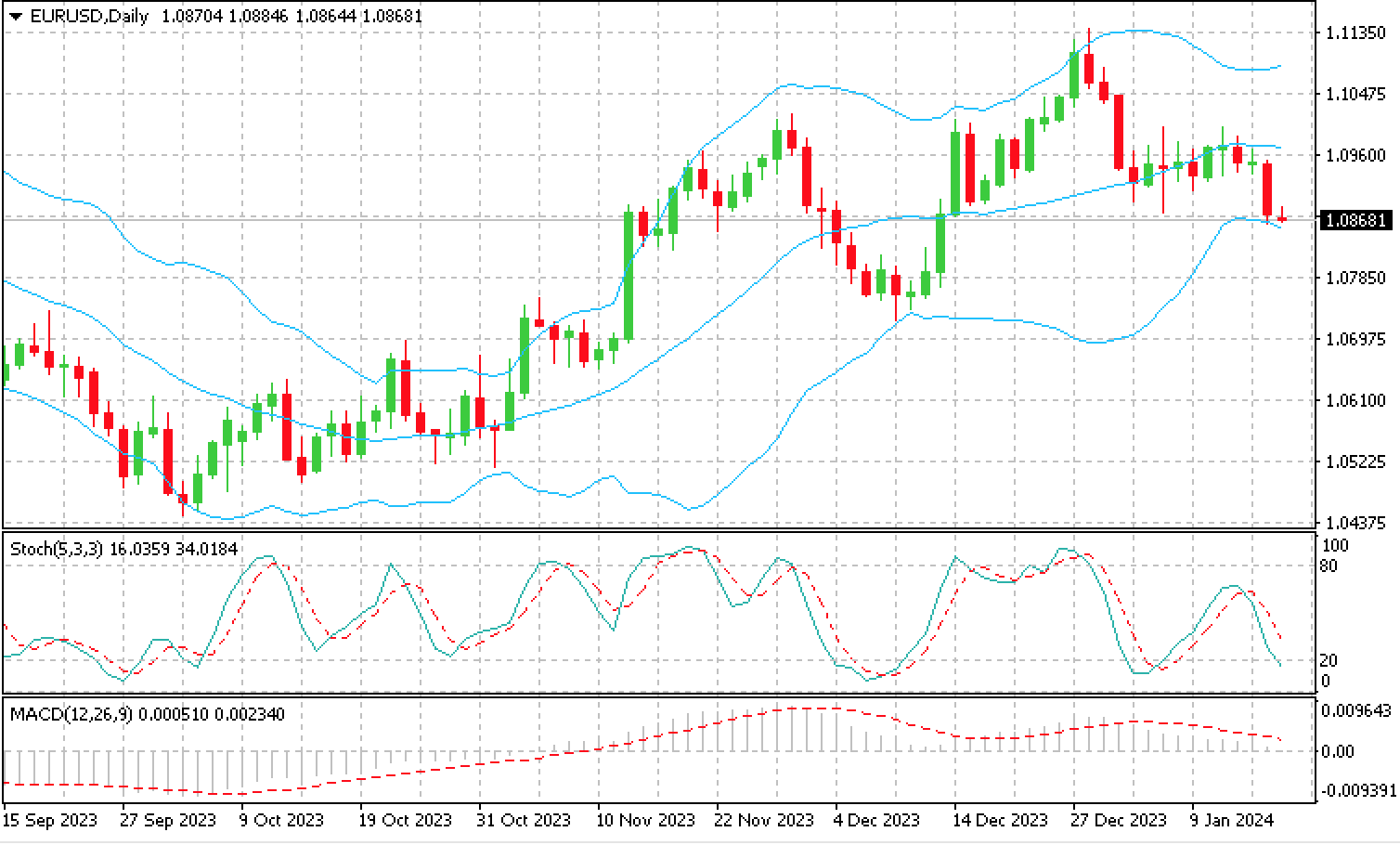This screenshot has height=845, width=1400.
Task: Click the 14 Dec 2023 date marker
Action: click(1002, 820)
